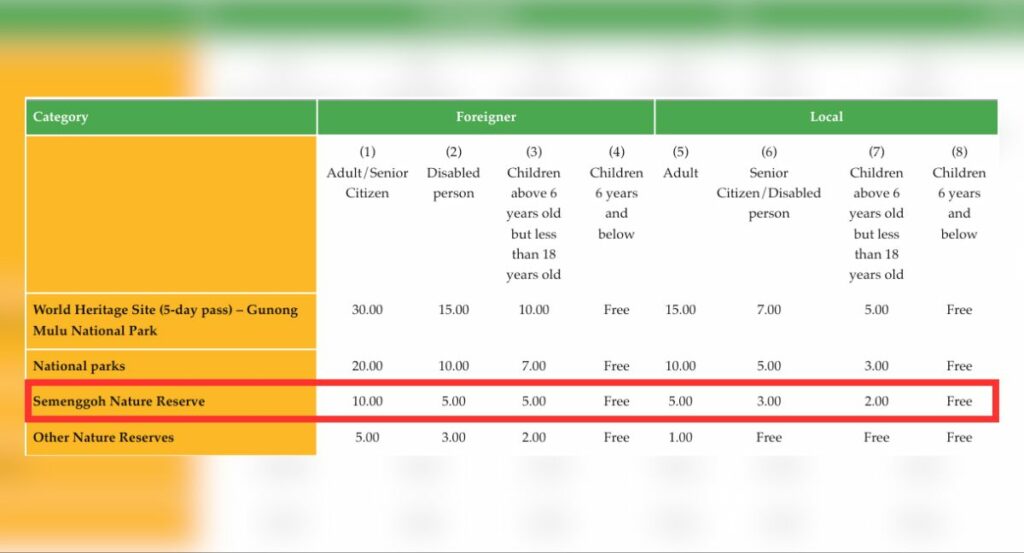Image resolution: width=1024 pixels, height=553 pixels.
Task: Select the (7) Children above 6 header
Action: coord(876,213)
